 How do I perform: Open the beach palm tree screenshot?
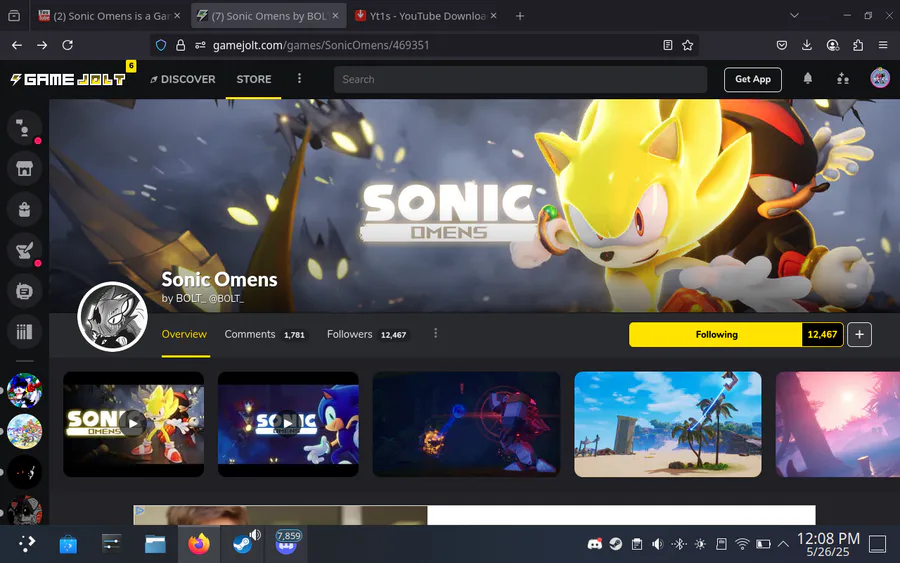coord(668,424)
